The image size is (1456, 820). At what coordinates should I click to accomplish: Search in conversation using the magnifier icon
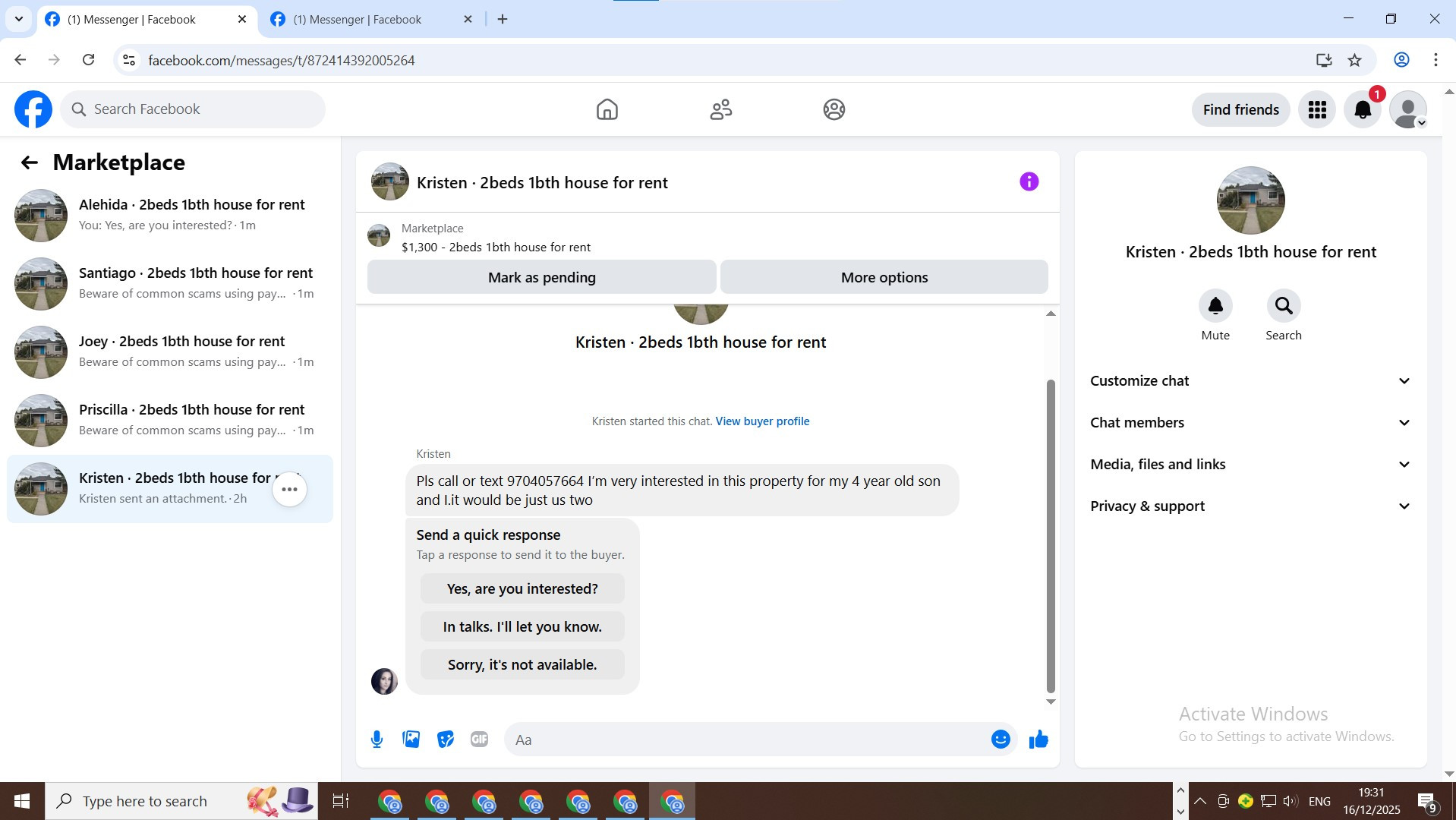pyautogui.click(x=1284, y=306)
